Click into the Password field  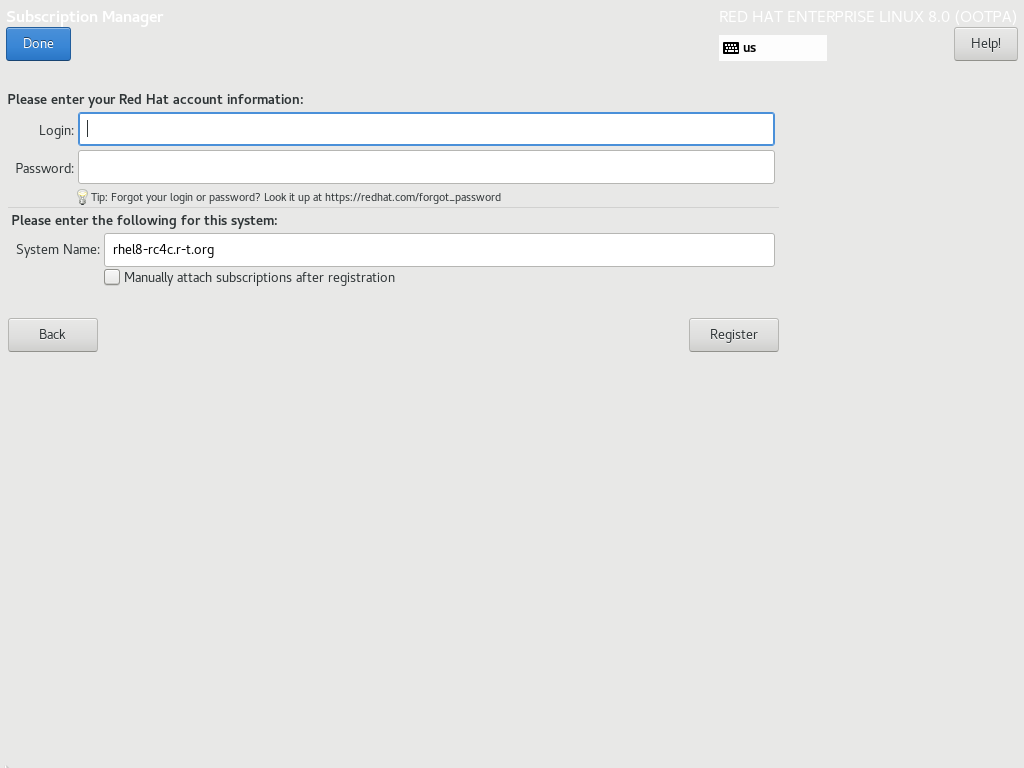coord(426,167)
